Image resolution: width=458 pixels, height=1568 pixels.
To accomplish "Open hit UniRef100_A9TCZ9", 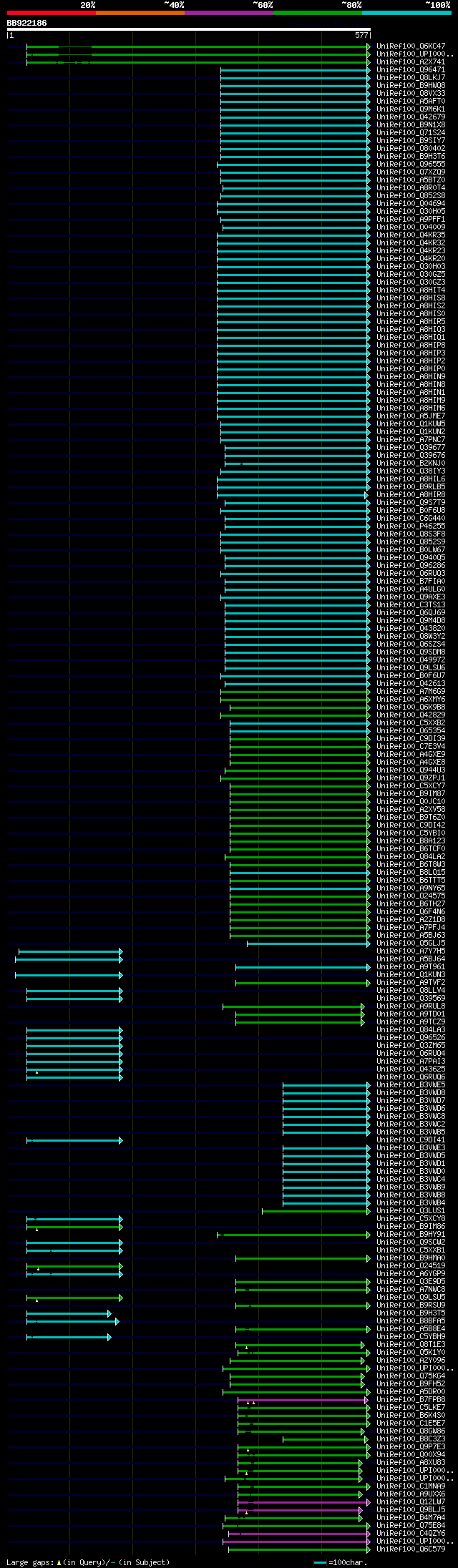I will point(411,1022).
